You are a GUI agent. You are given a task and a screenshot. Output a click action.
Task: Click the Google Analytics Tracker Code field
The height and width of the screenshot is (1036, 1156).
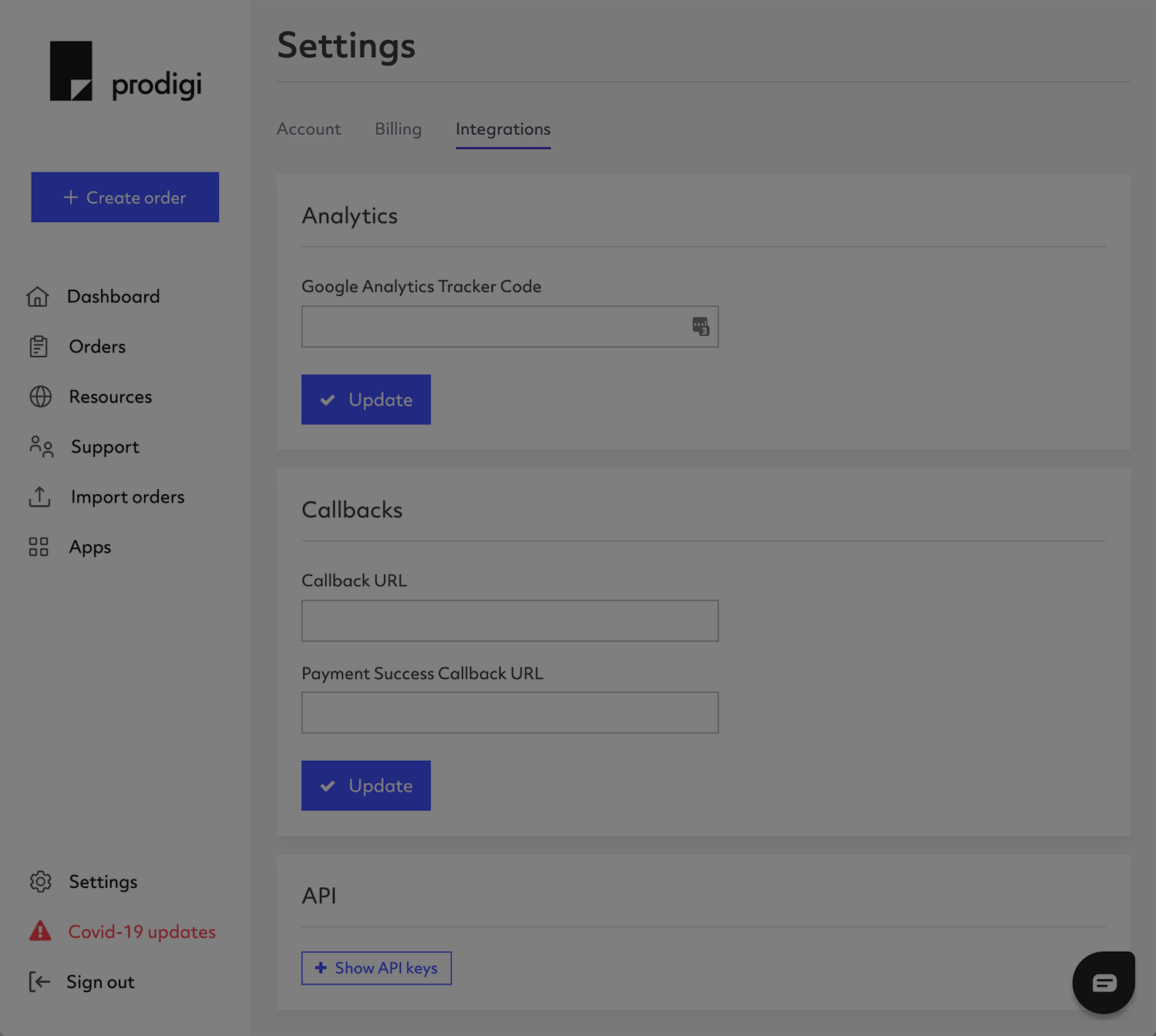509,326
